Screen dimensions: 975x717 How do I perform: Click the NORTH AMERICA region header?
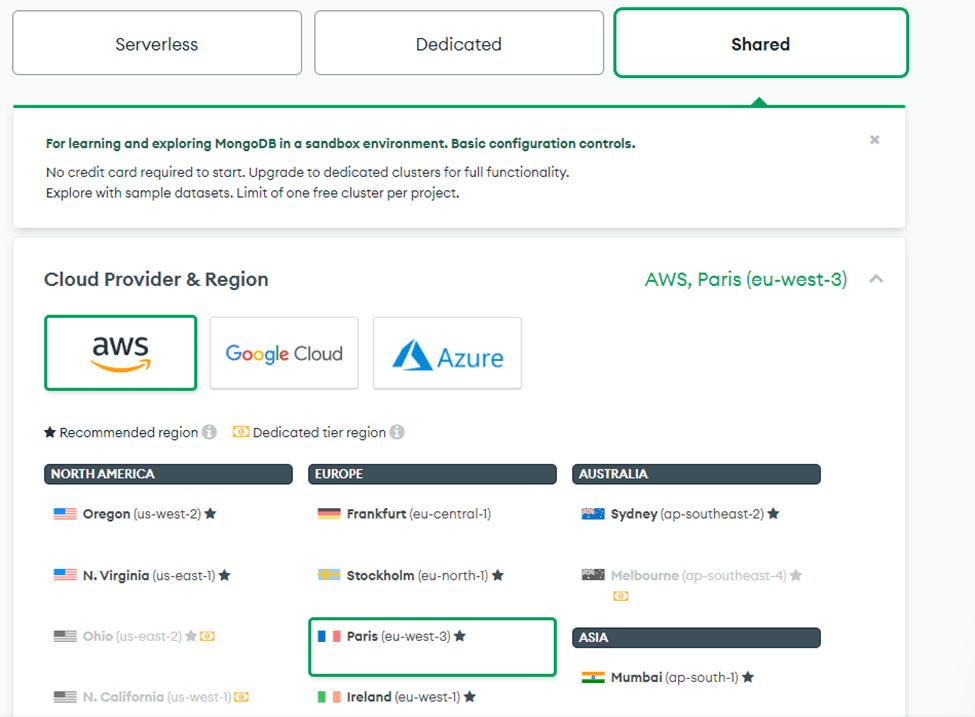tap(168, 474)
